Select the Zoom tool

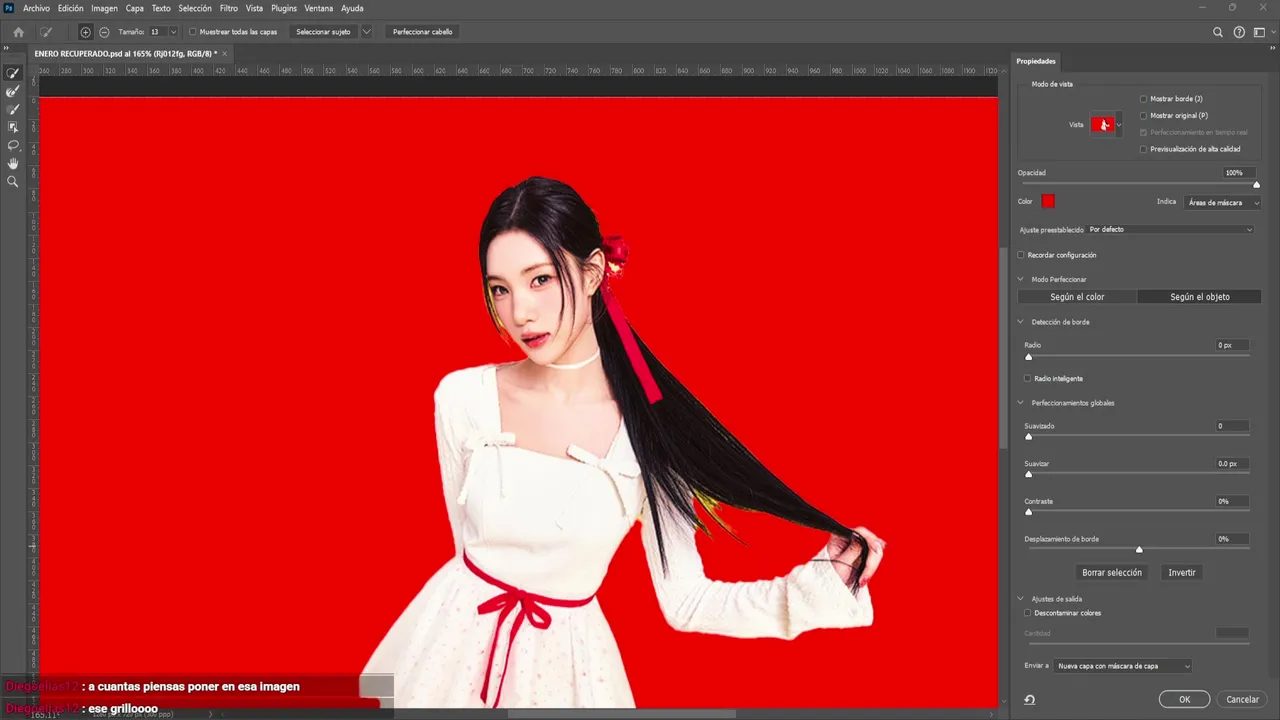[x=13, y=182]
